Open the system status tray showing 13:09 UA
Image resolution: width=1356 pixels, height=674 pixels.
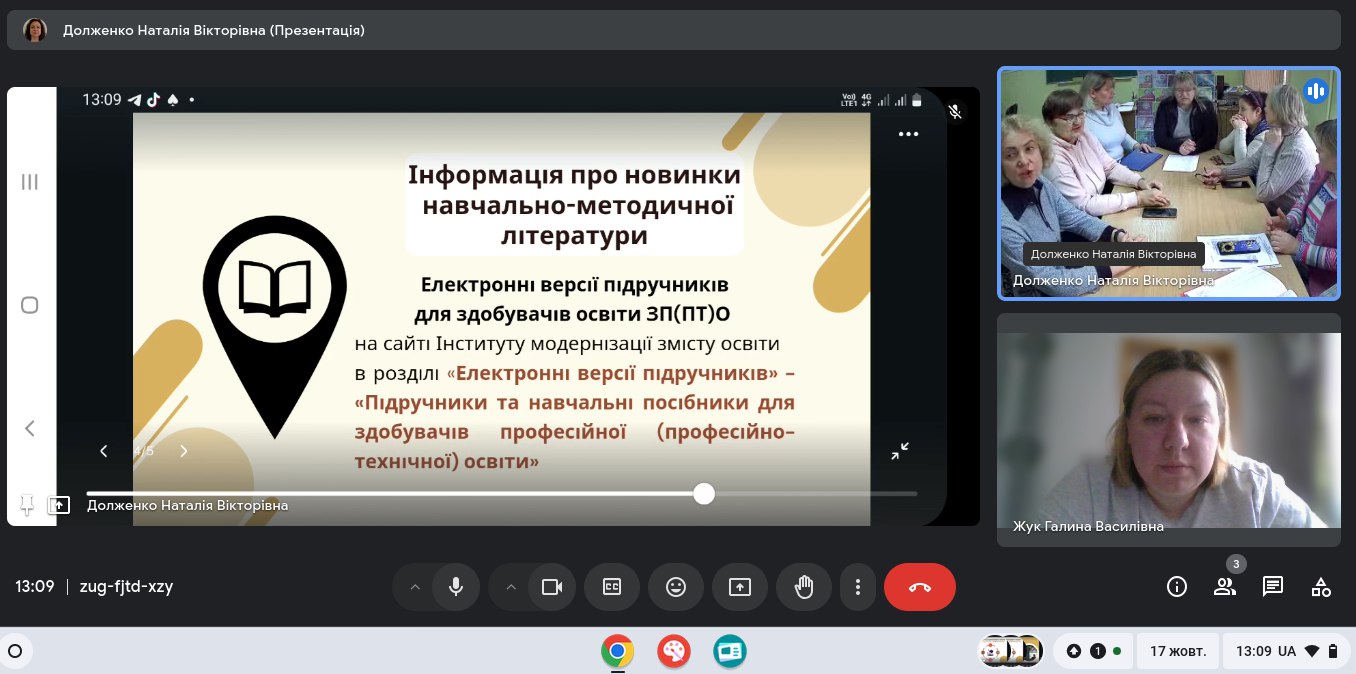click(1286, 651)
